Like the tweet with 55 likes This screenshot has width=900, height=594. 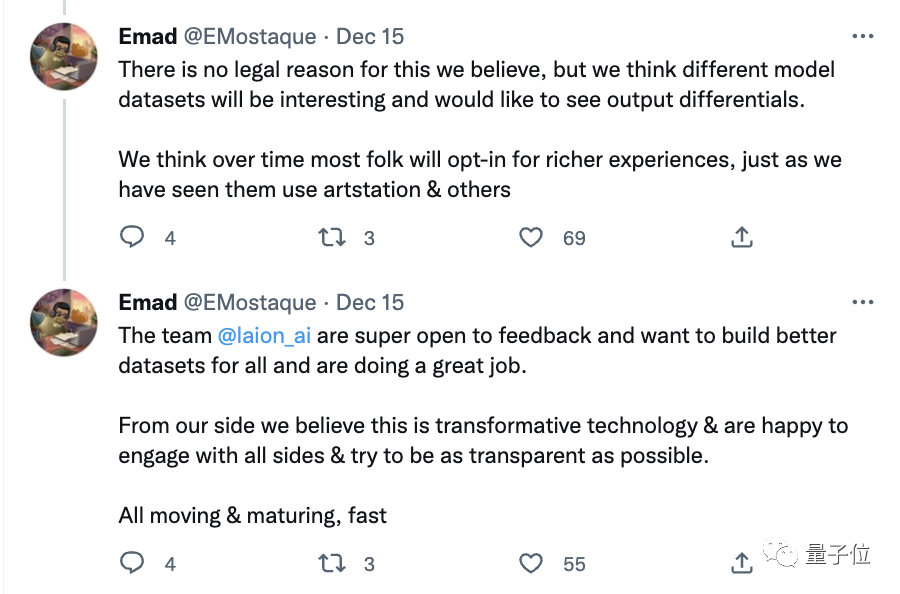pos(531,564)
